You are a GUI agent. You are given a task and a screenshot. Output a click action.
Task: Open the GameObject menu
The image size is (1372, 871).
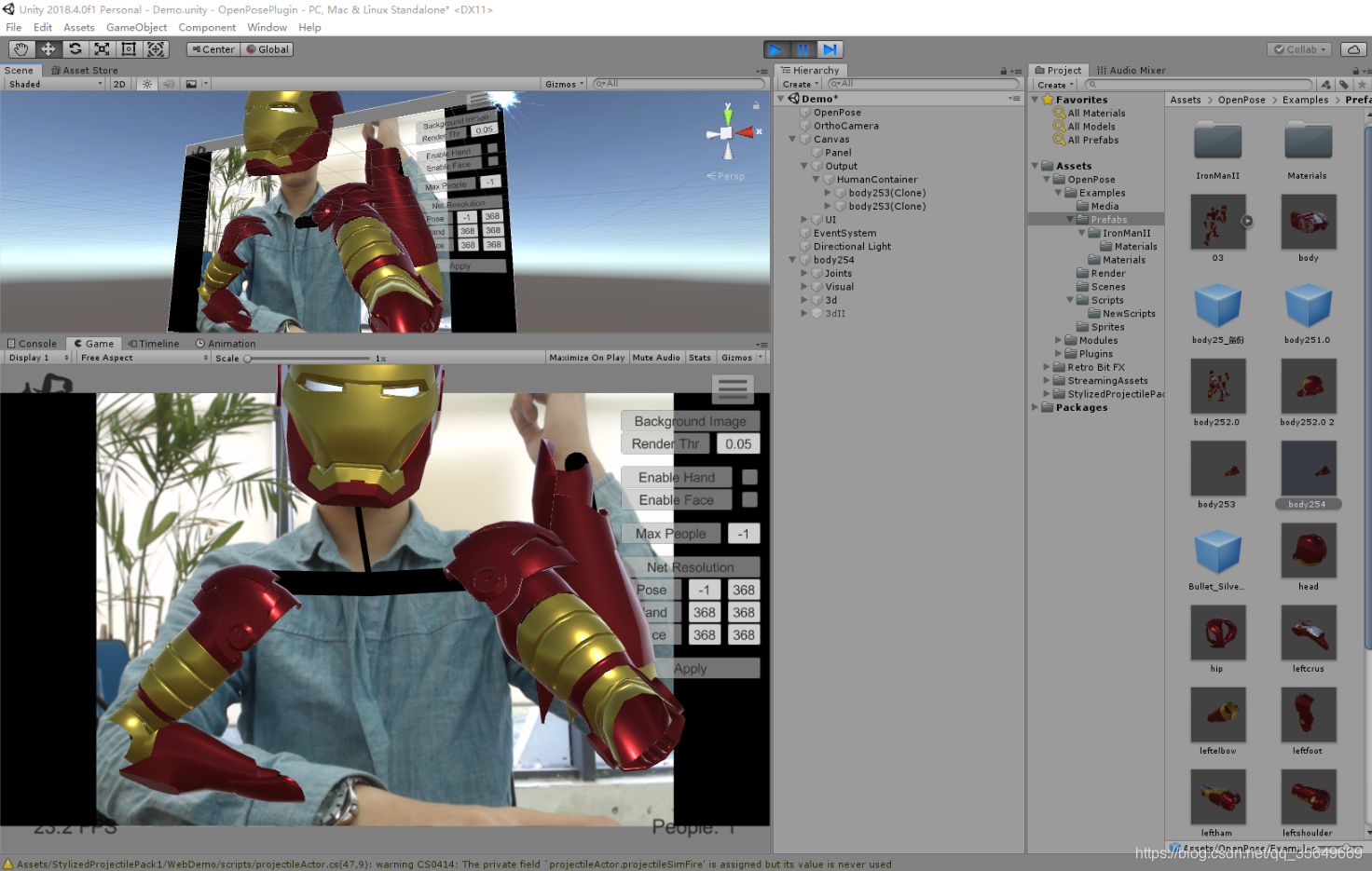pos(136,27)
